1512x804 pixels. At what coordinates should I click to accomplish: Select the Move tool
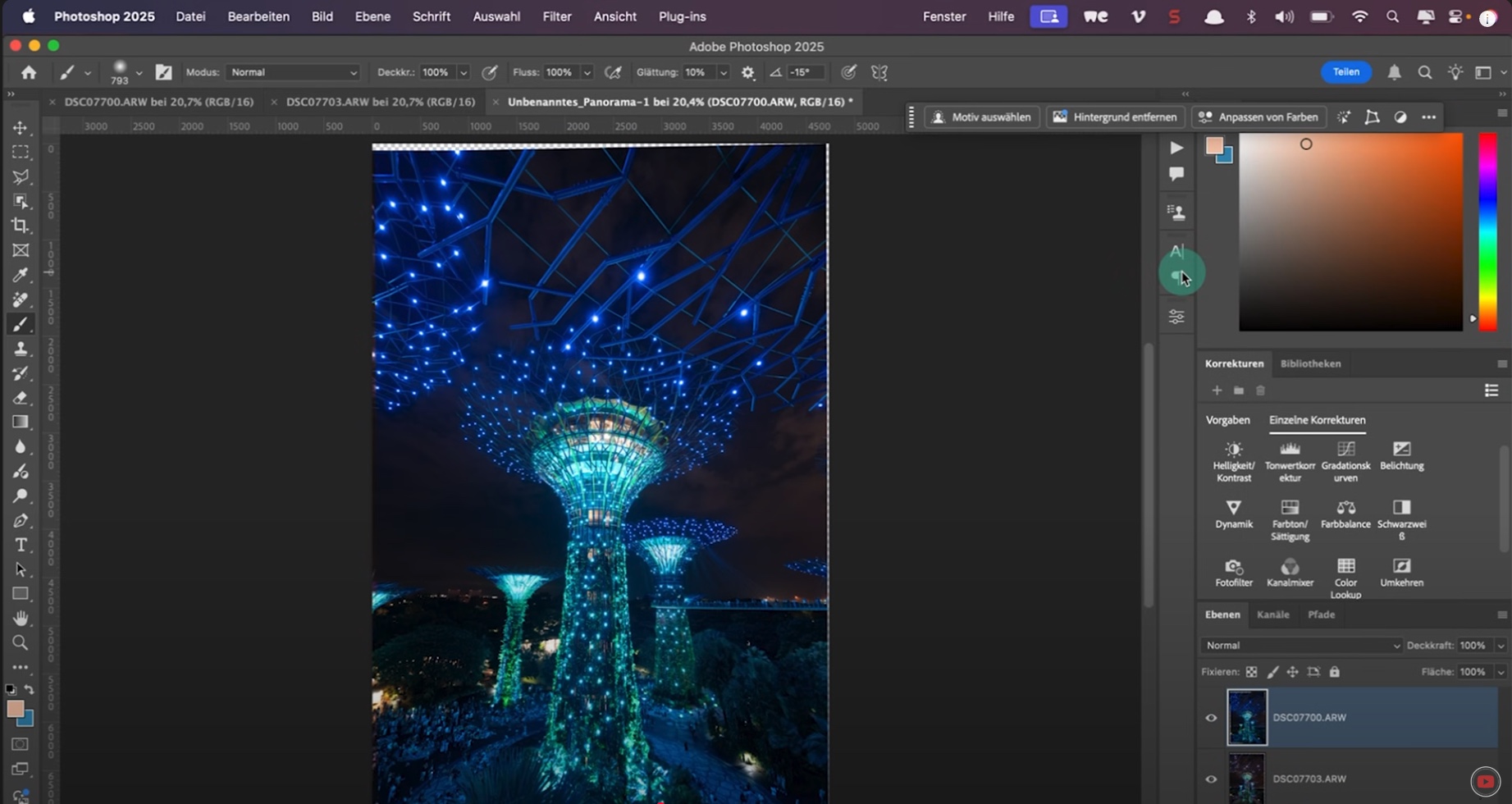tap(21, 128)
